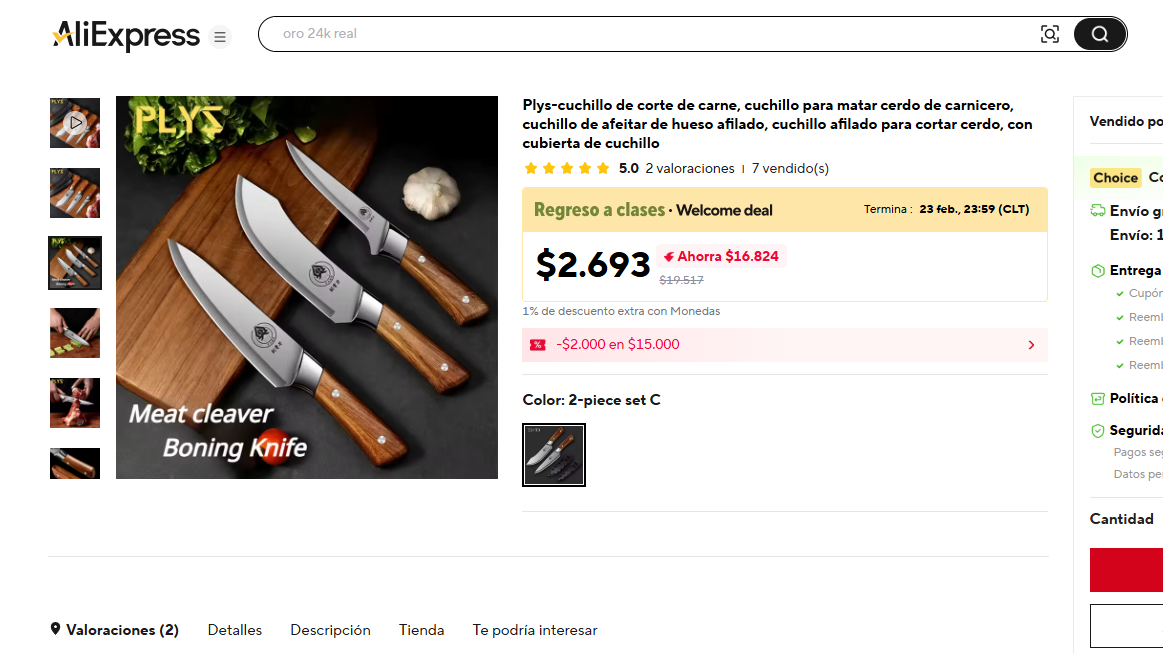Jump to Te podría interesar section
1163x654 pixels.
[x=535, y=630]
